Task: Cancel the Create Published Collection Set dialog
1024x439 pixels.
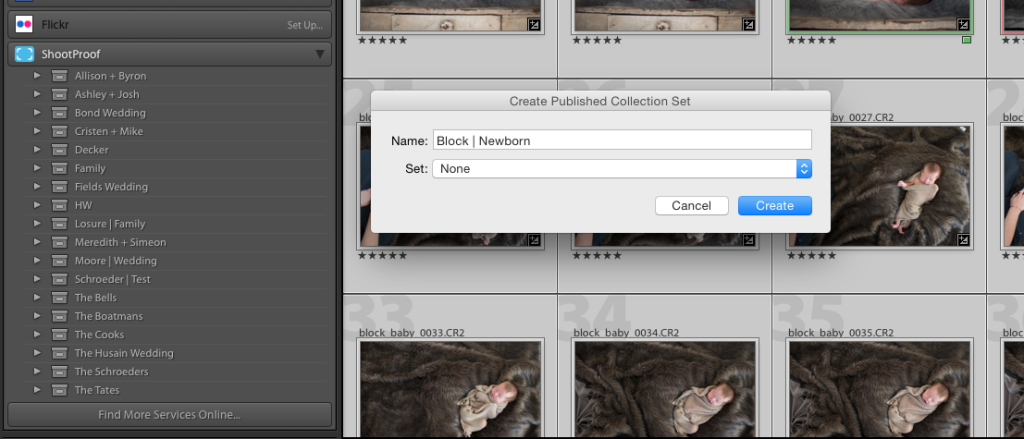Action: pos(692,206)
